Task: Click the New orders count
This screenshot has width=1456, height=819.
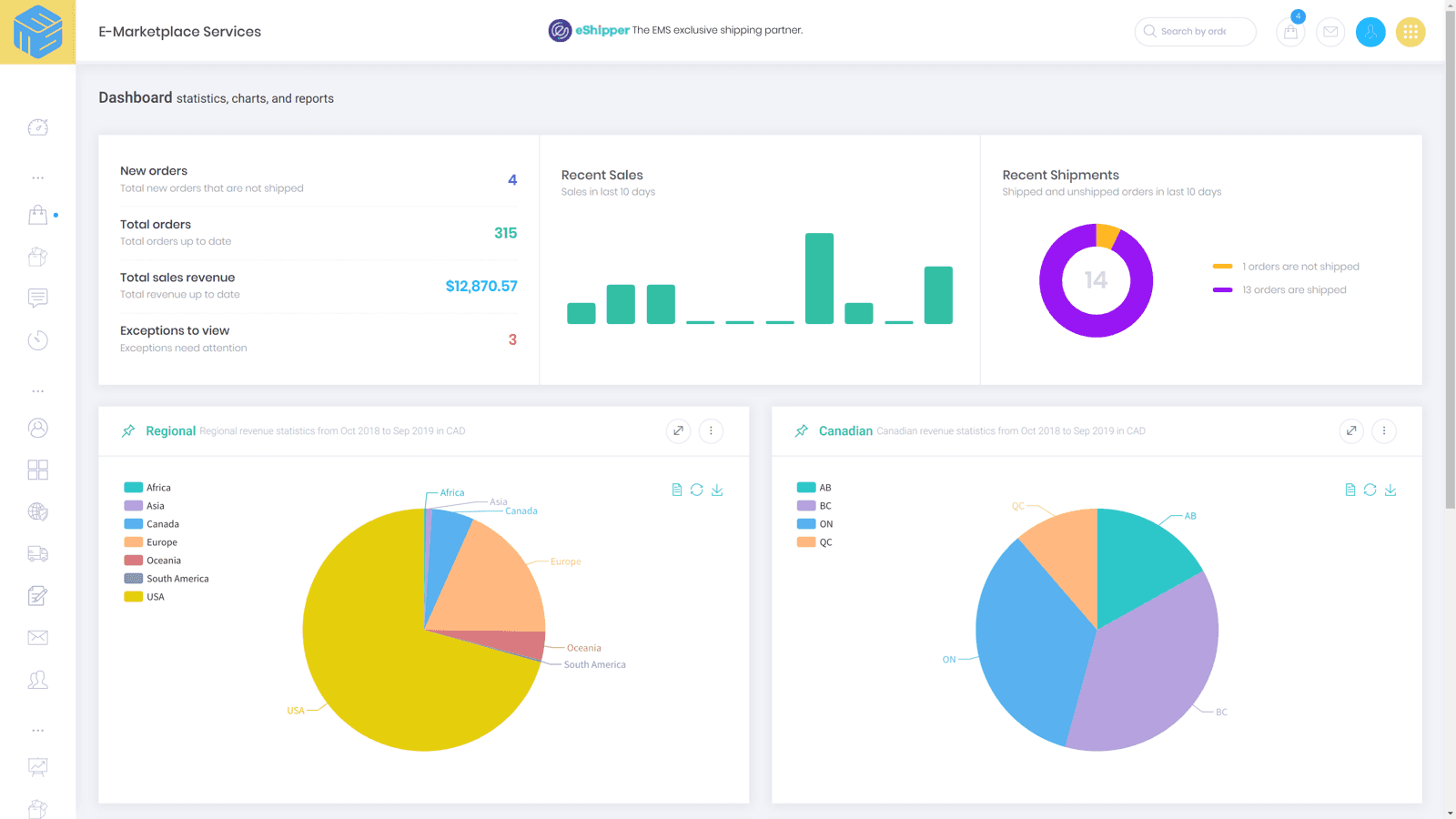Action: [x=512, y=180]
